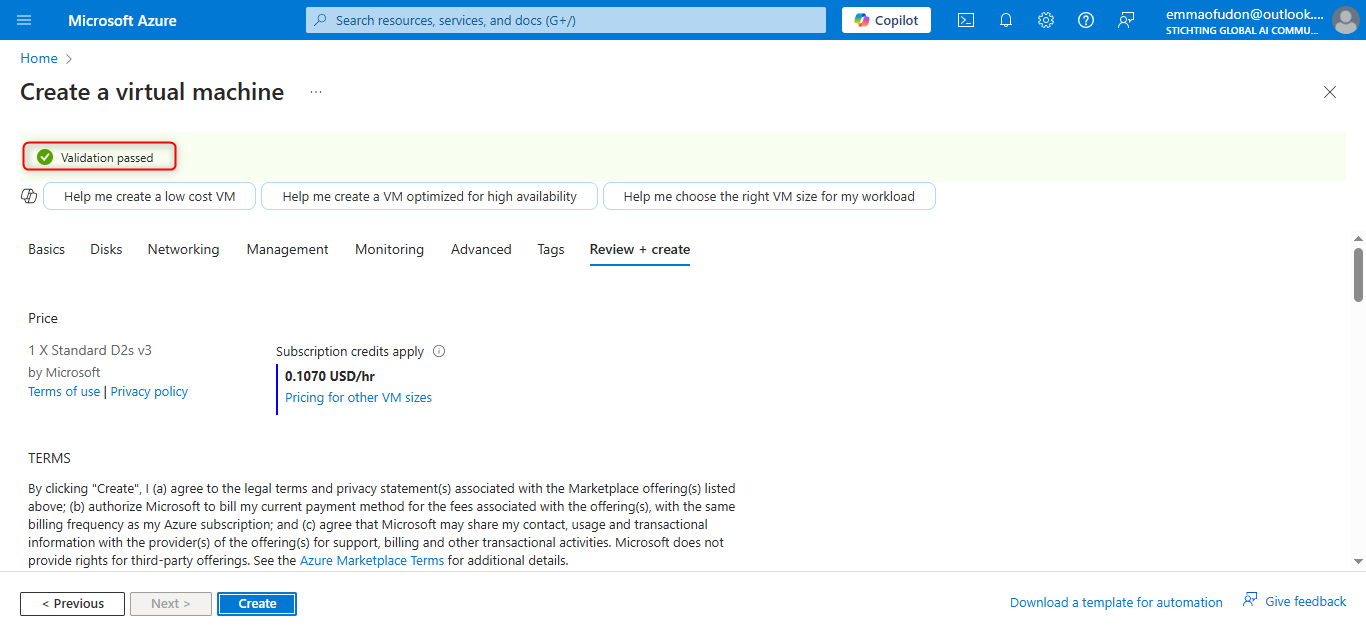Click the Copilot icon beside suggestions
Viewport: 1366px width, 641px height.
29,196
